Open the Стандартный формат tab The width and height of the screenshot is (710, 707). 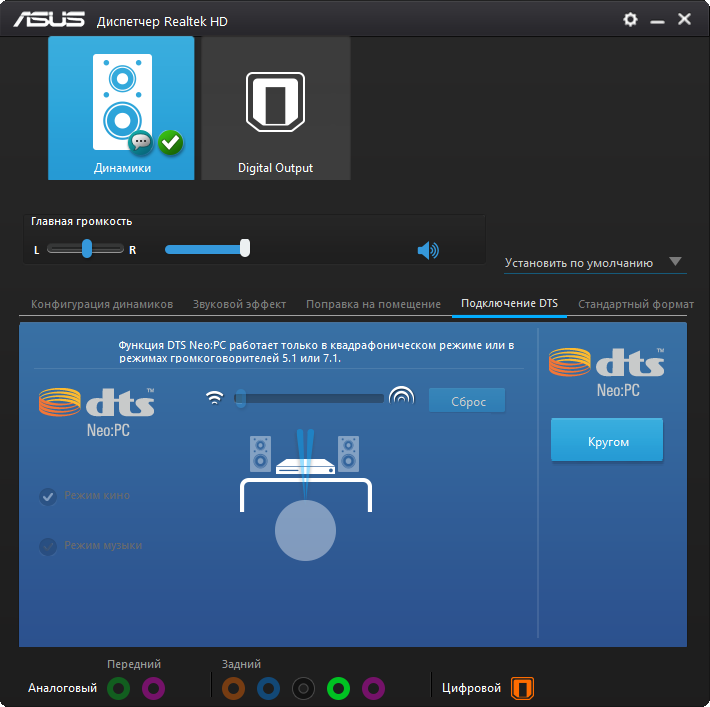click(x=636, y=304)
